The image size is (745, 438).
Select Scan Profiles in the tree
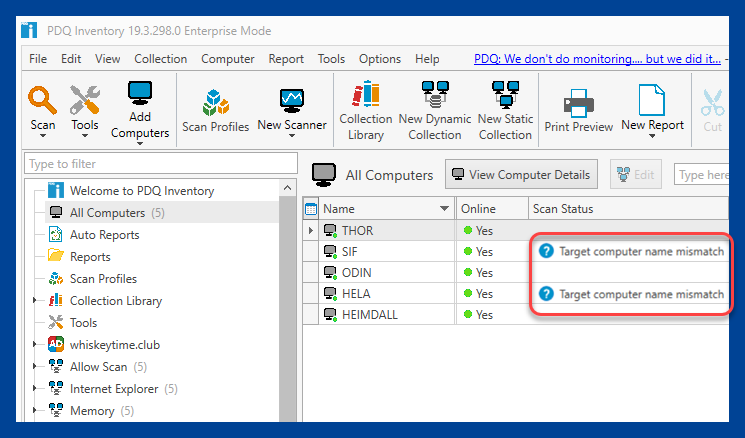click(103, 278)
